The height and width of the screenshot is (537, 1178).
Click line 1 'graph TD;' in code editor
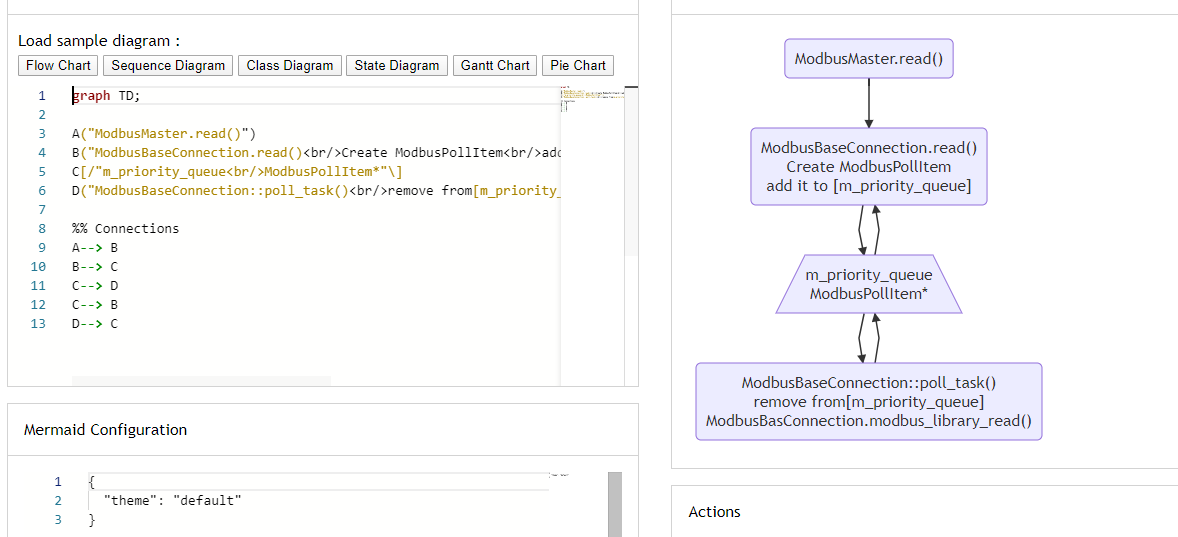point(106,96)
